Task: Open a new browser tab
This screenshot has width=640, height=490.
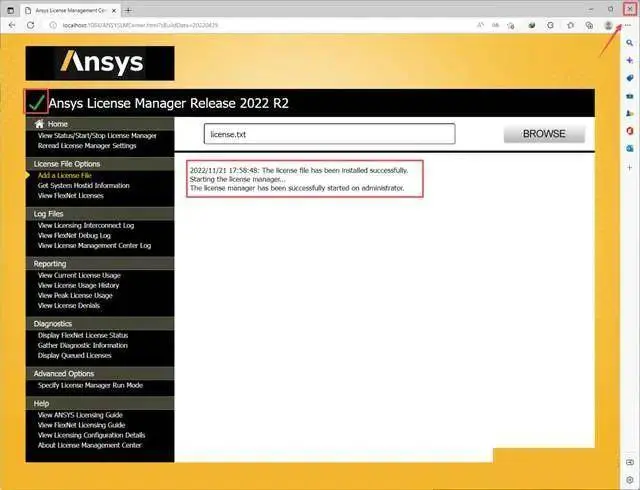Action: point(128,10)
